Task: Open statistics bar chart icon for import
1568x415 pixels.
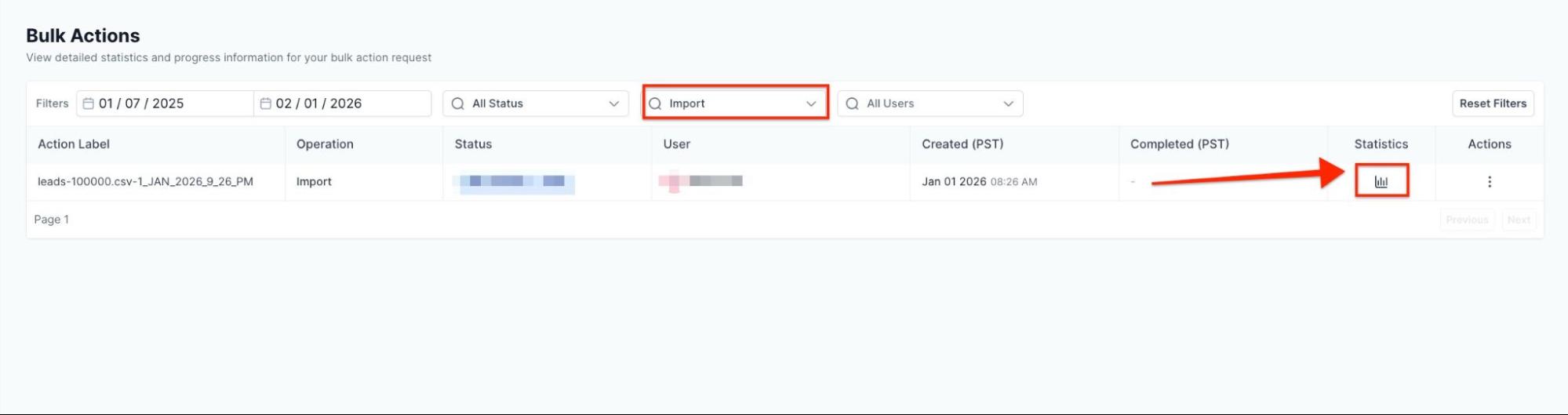Action: 1381,181
